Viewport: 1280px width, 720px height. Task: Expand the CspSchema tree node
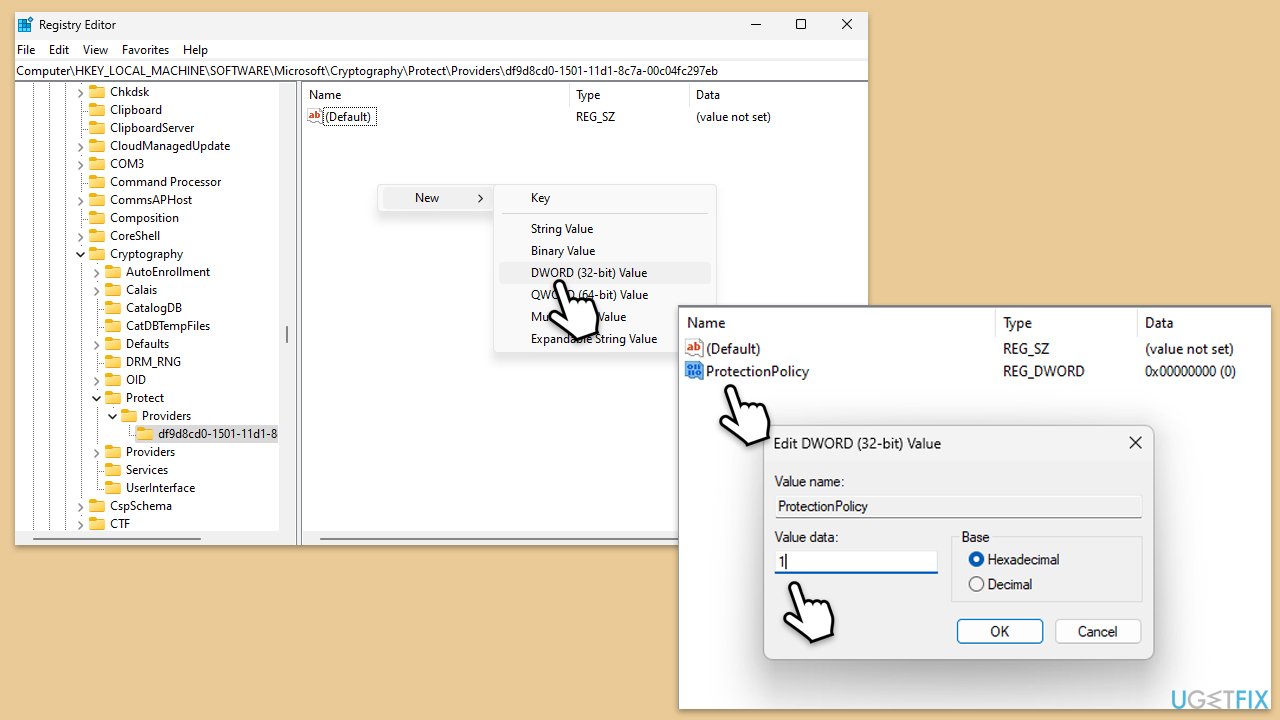pos(81,506)
